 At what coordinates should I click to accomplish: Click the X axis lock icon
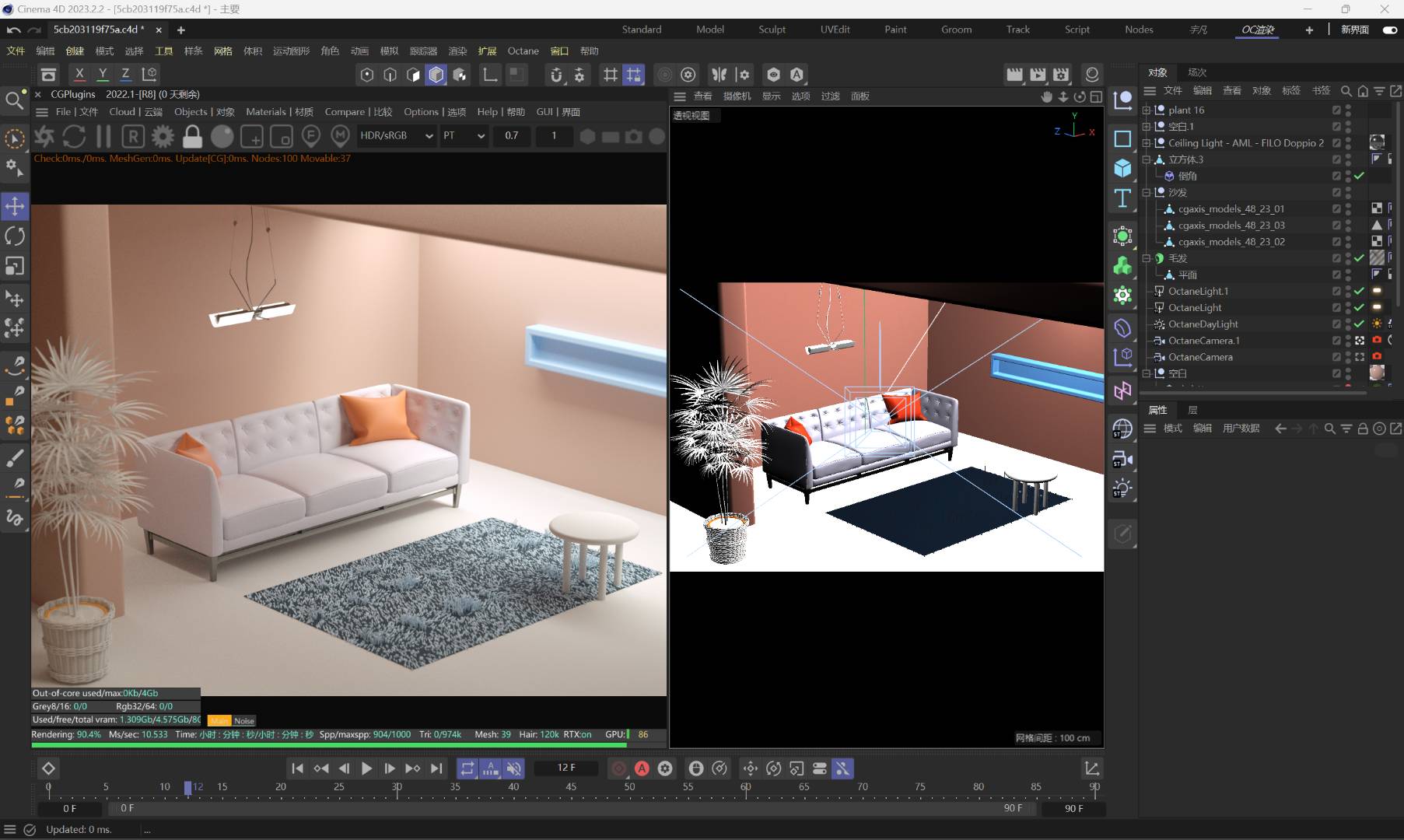pos(79,75)
